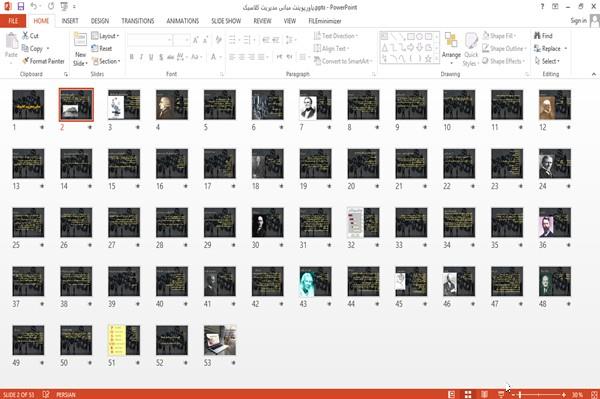Click the spell check status icon
The height and width of the screenshot is (399, 600).
point(46,394)
